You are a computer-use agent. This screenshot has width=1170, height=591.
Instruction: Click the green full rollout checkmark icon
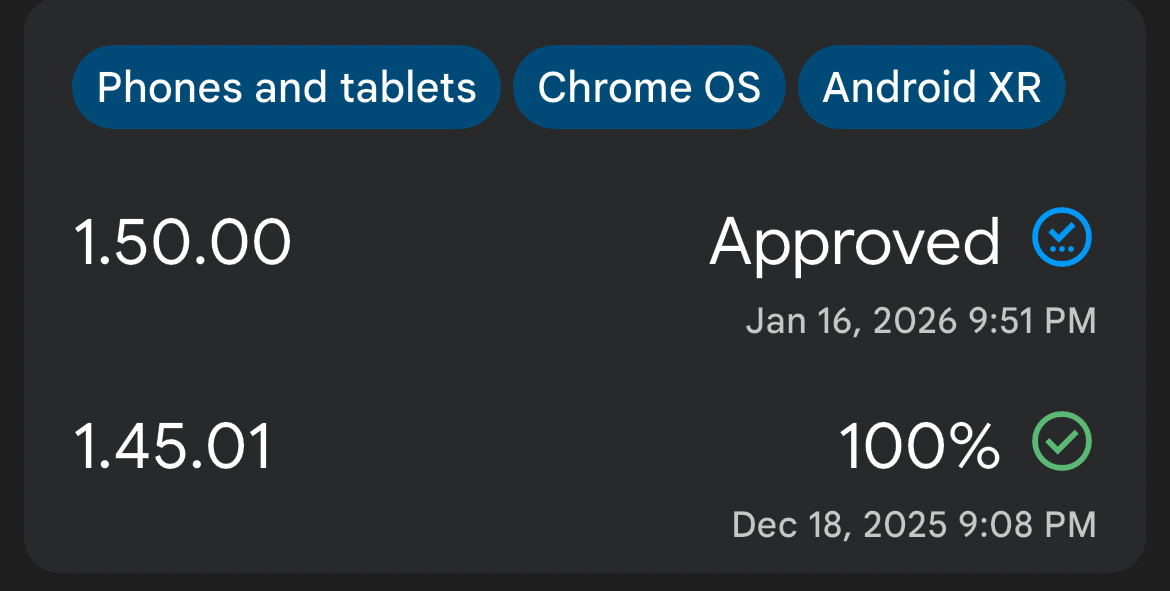point(1062,441)
